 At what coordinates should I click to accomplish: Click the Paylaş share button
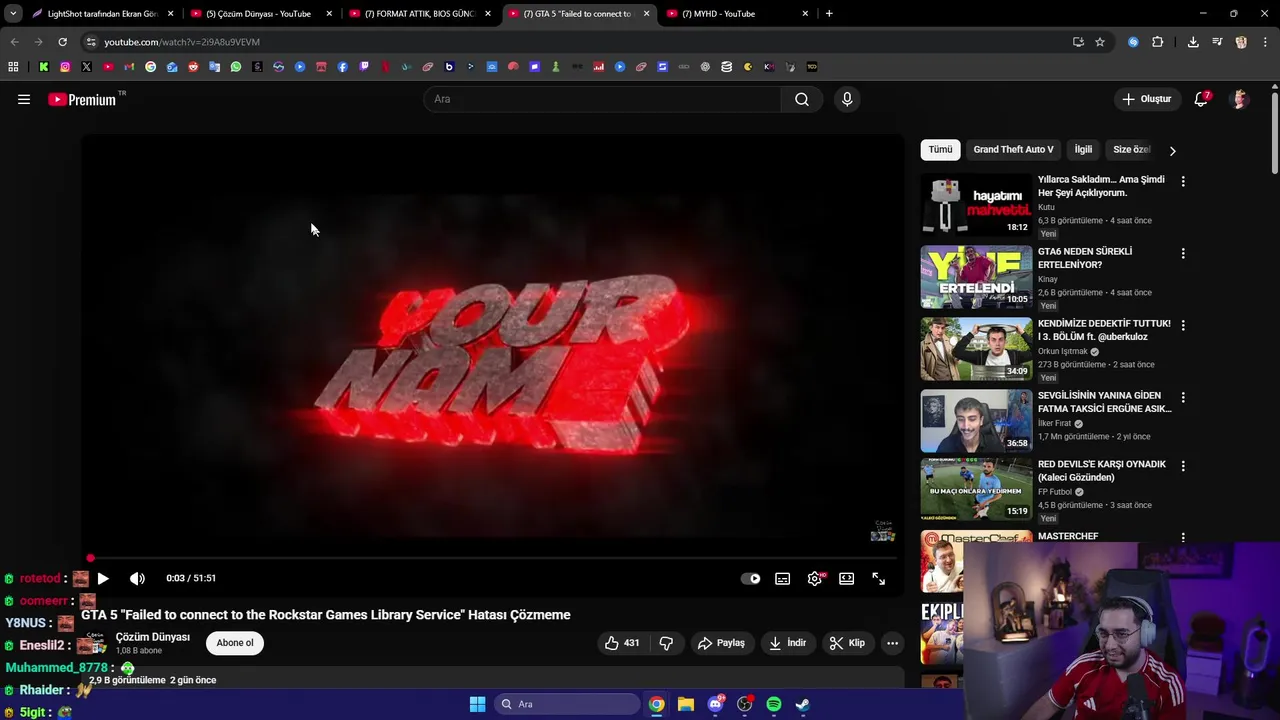[x=721, y=643]
